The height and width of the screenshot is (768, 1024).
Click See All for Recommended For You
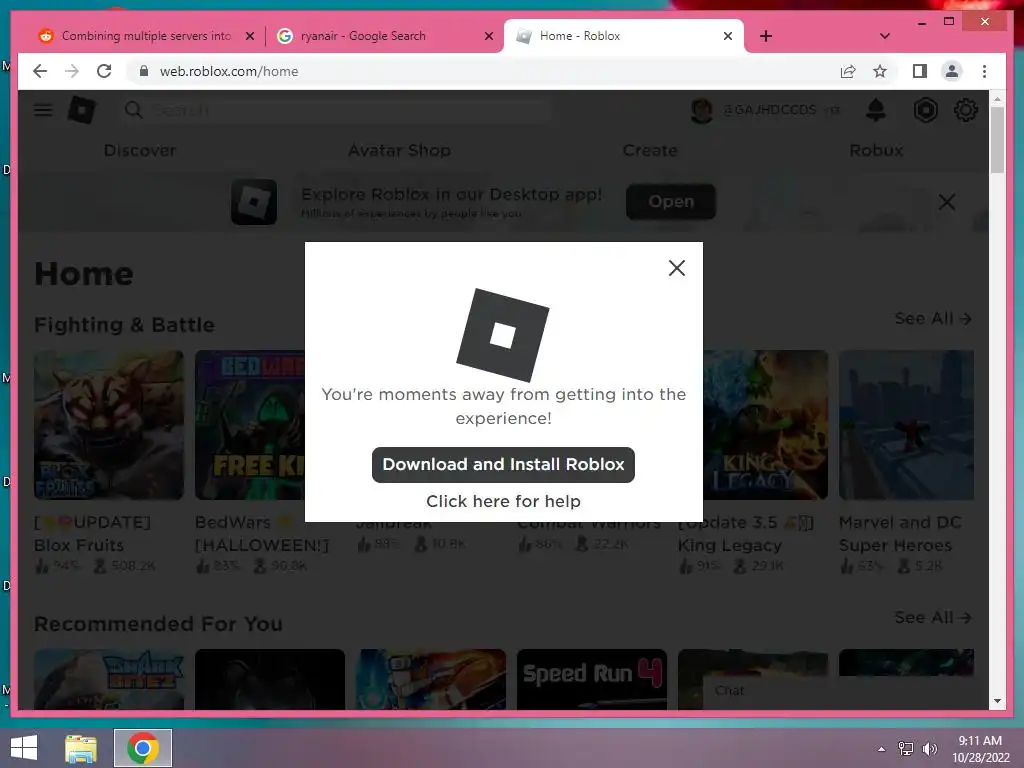(x=933, y=617)
